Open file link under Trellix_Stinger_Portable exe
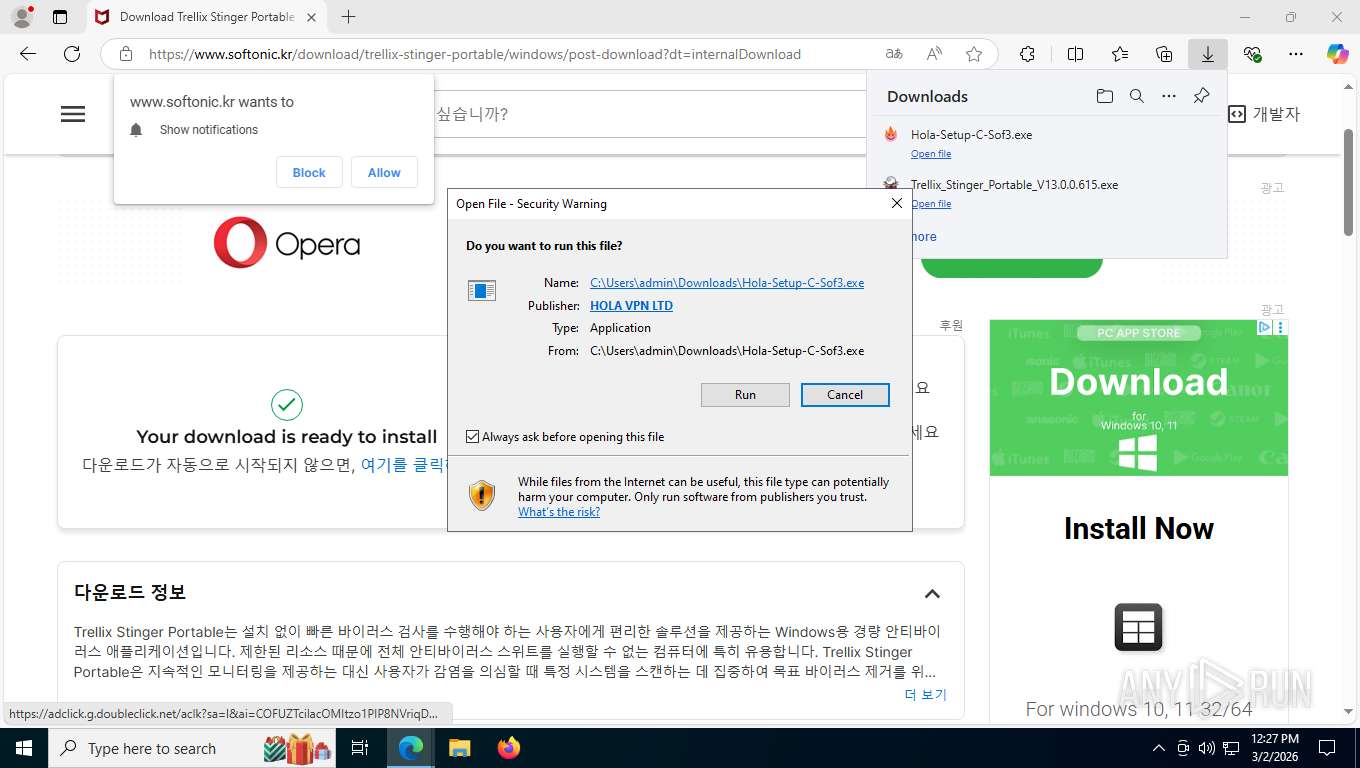The height and width of the screenshot is (768, 1360). click(x=931, y=204)
